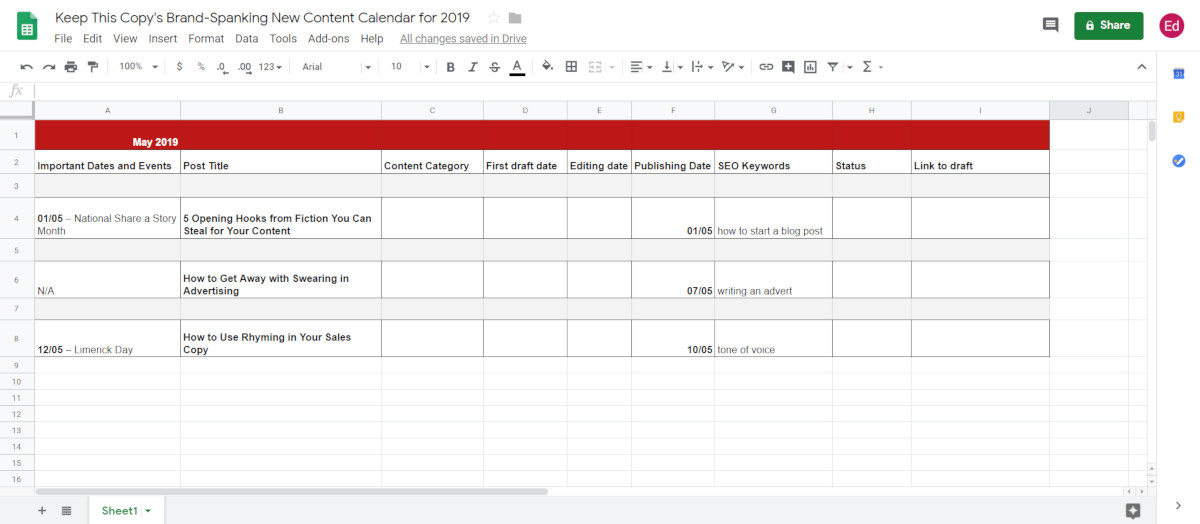Image resolution: width=1200 pixels, height=524 pixels.
Task: Hide the menus with the collapse arrow
Action: click(x=1142, y=66)
